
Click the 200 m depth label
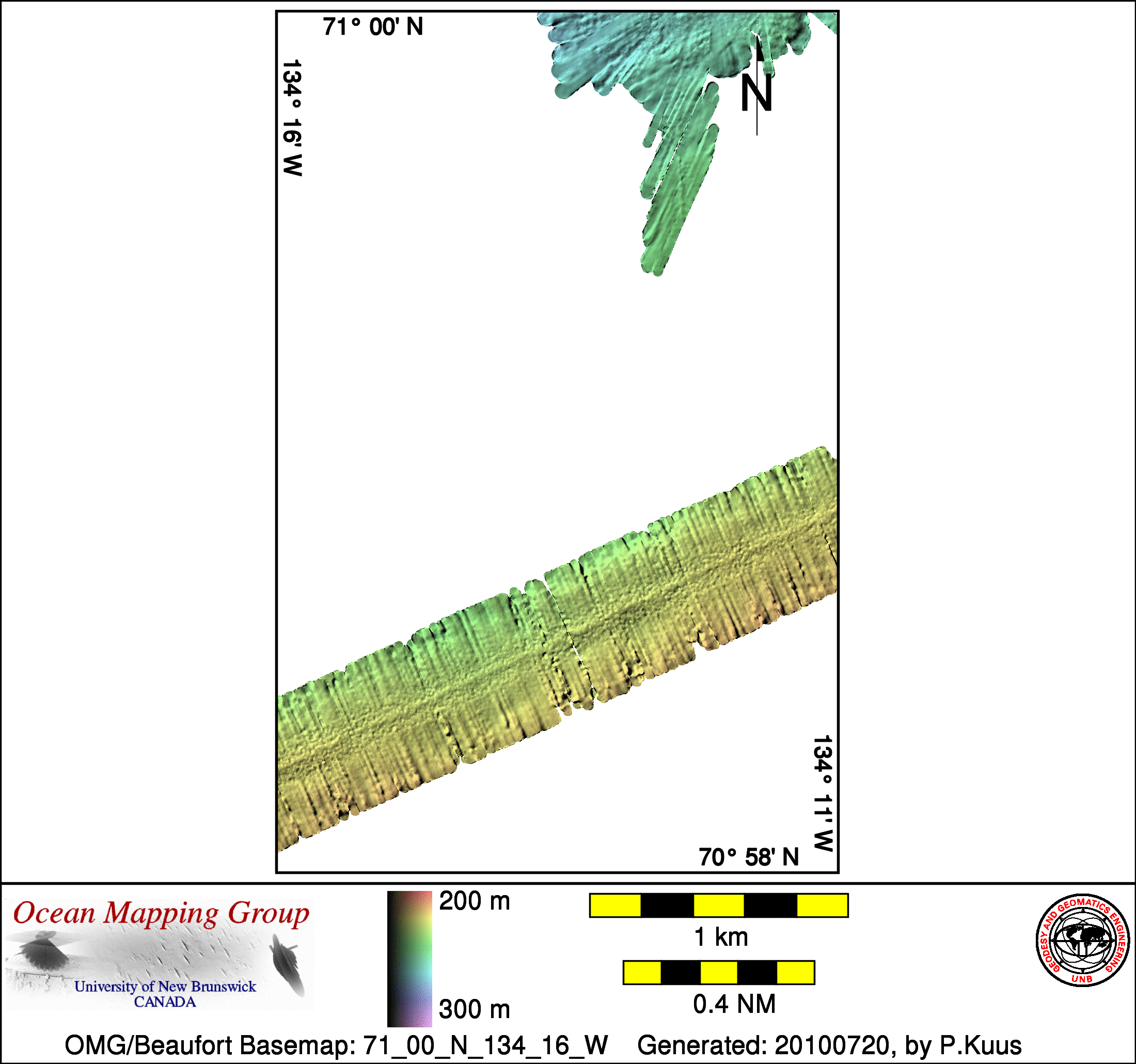tap(475, 902)
